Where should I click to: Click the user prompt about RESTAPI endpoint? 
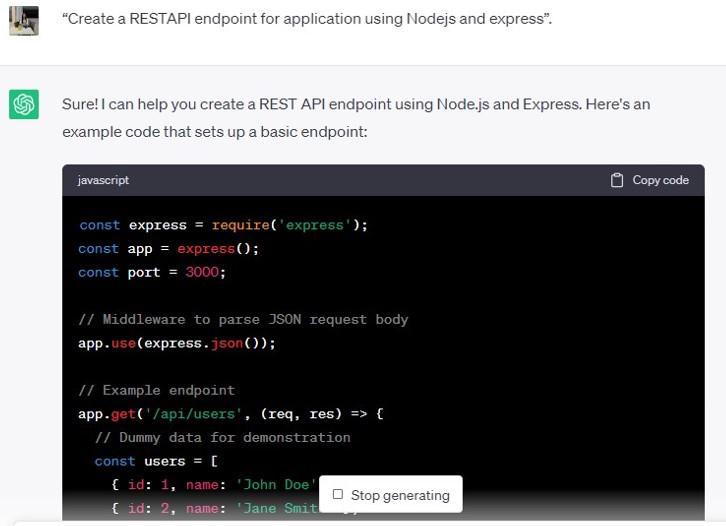[306, 20]
